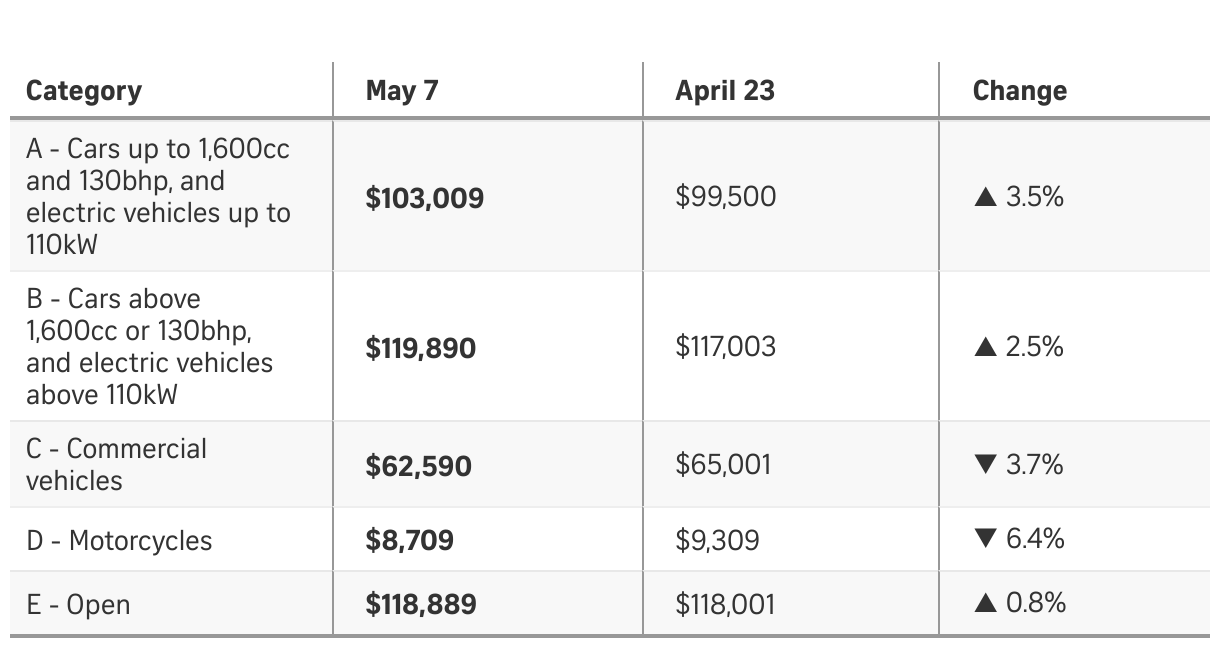Click the up arrow beside 2.5%
Viewport: 1220px width, 648px height.
[985, 347]
